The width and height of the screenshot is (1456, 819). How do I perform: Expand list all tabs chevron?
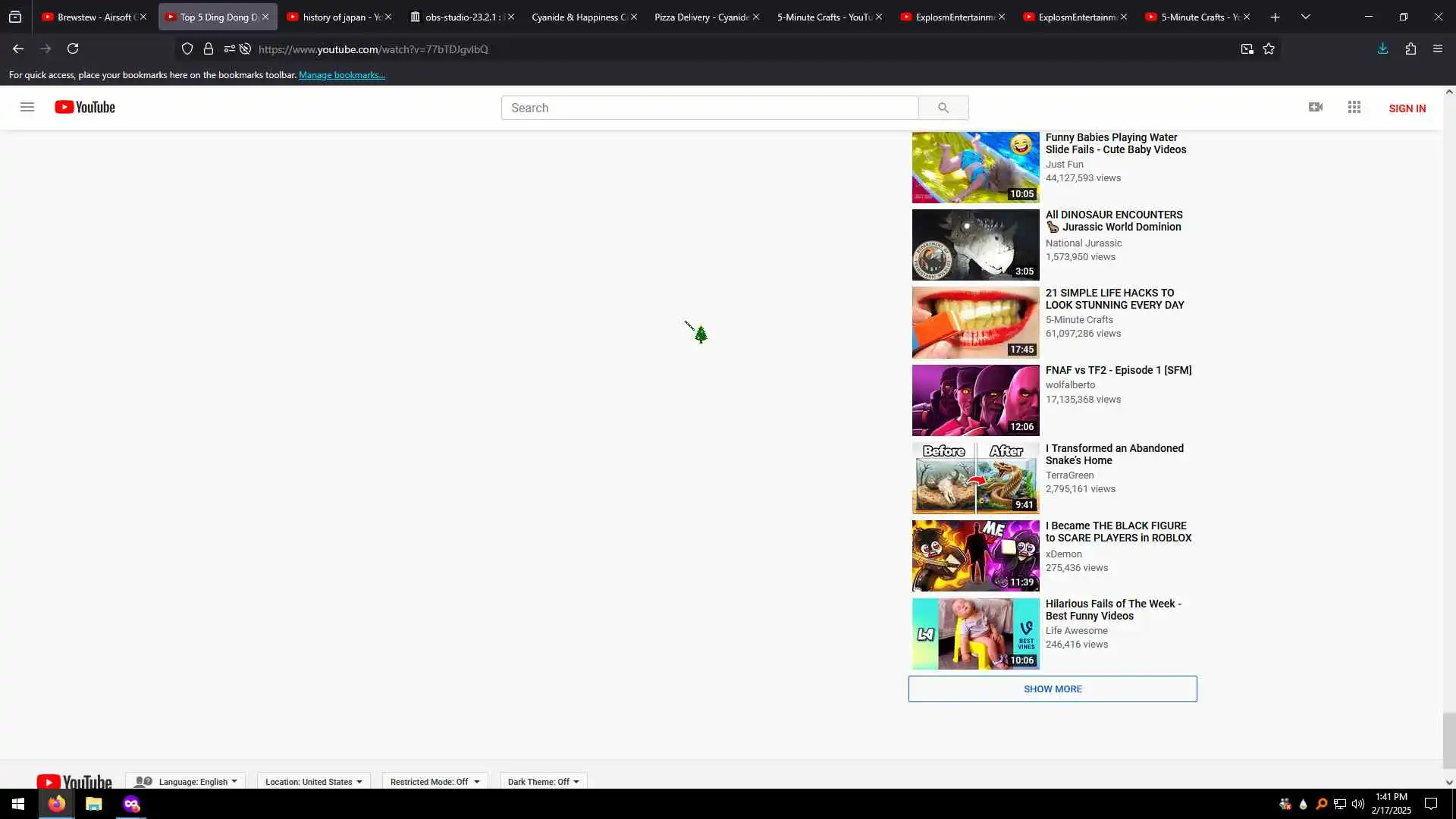[x=1305, y=17]
